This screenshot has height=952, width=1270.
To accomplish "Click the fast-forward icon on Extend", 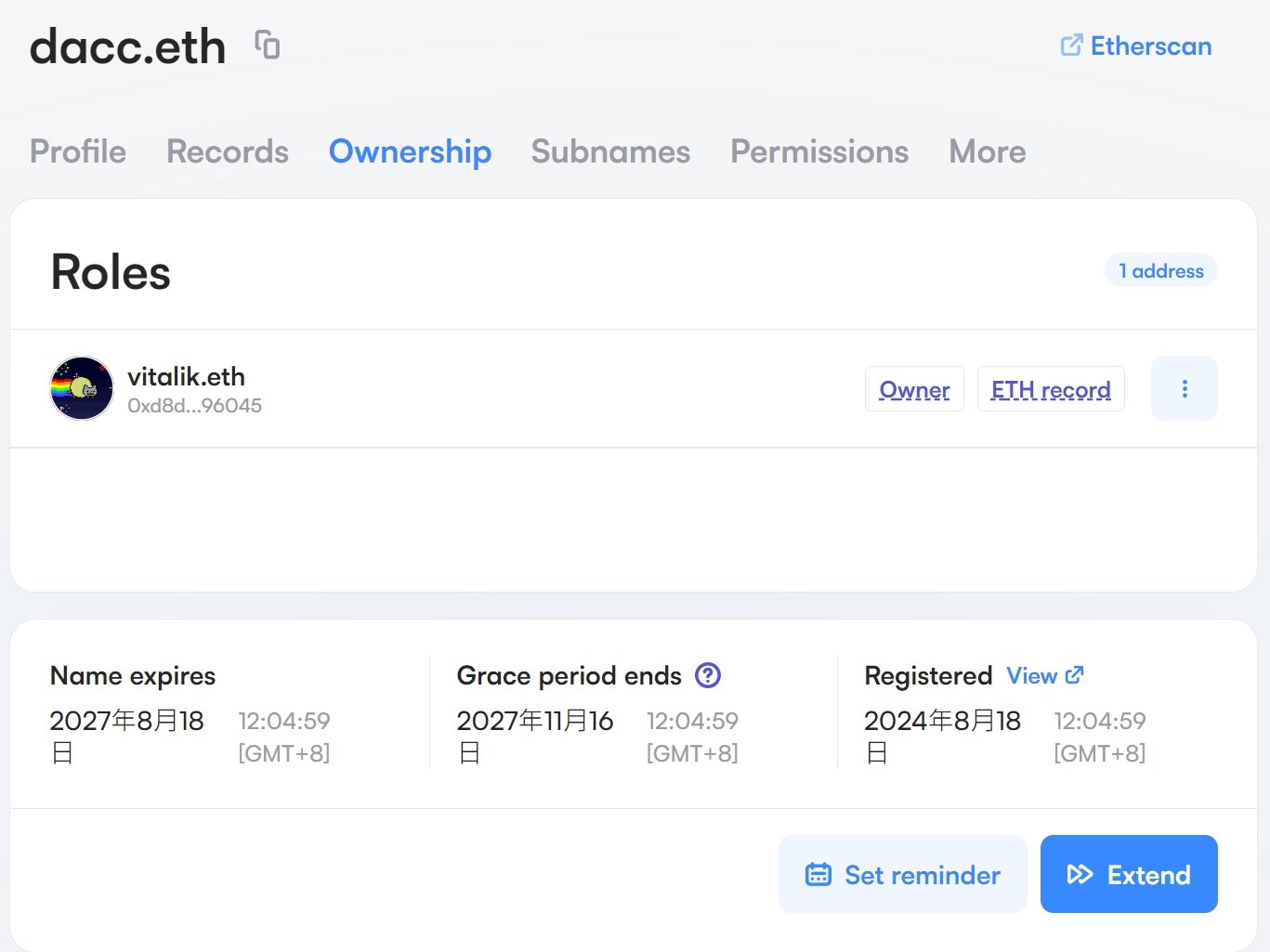I will pyautogui.click(x=1080, y=873).
